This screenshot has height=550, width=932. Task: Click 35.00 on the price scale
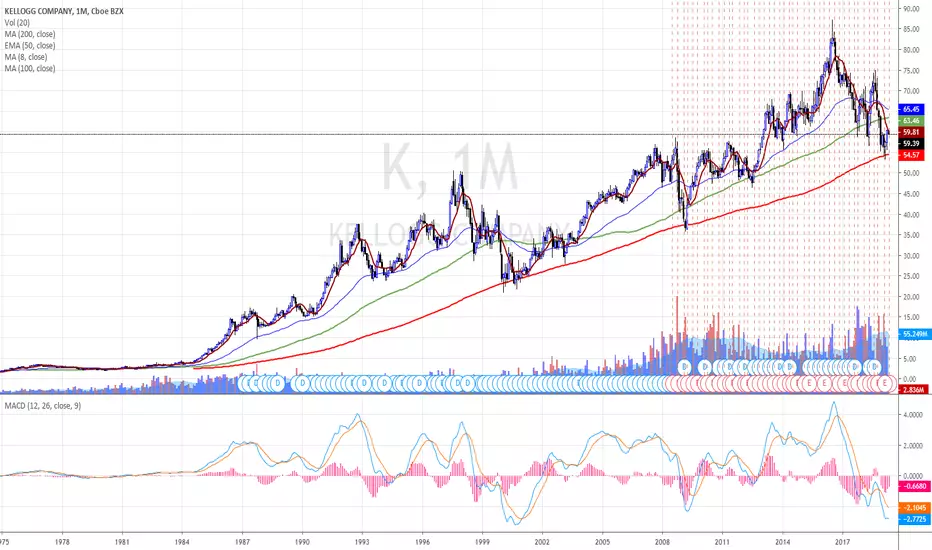(911, 235)
